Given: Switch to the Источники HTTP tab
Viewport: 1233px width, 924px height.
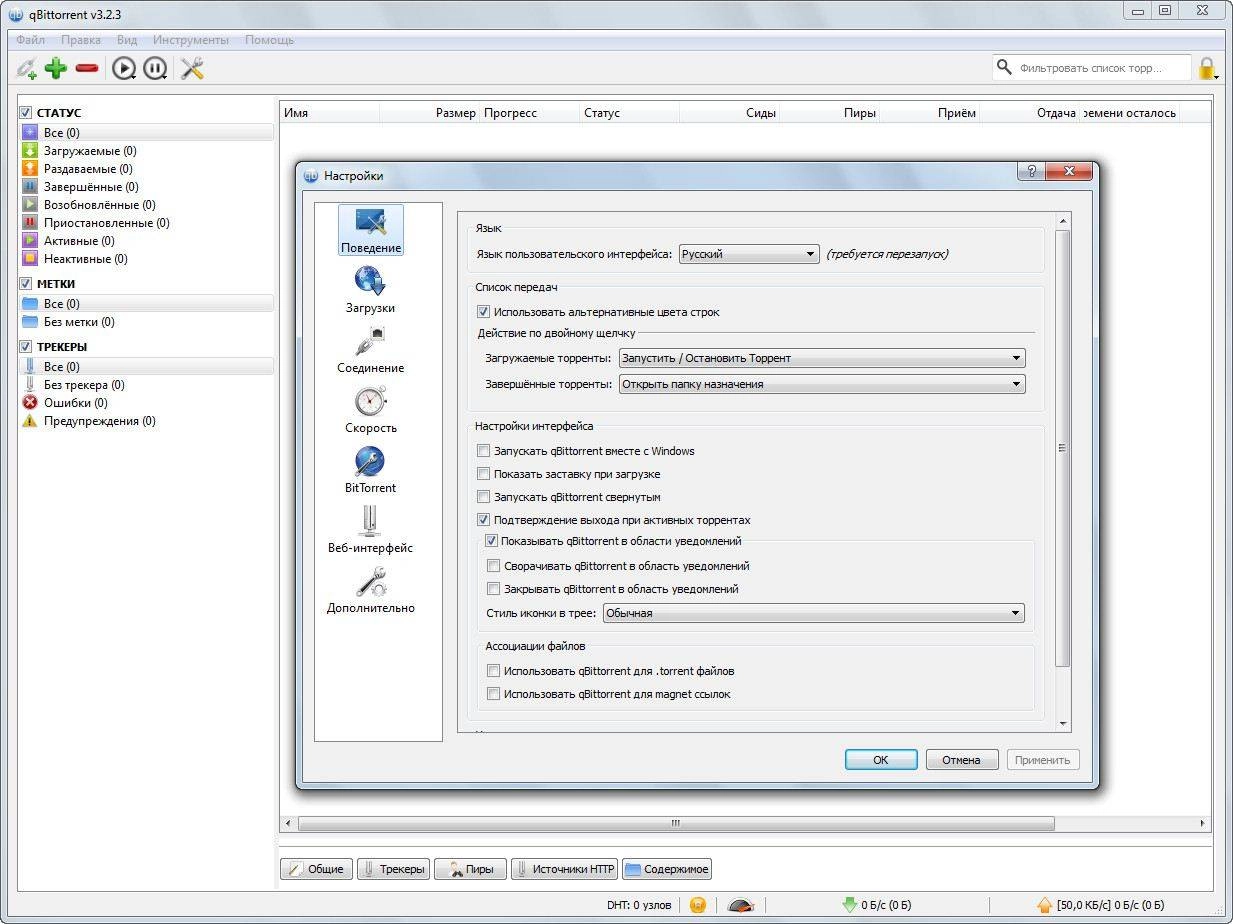Looking at the screenshot, I should (565, 869).
